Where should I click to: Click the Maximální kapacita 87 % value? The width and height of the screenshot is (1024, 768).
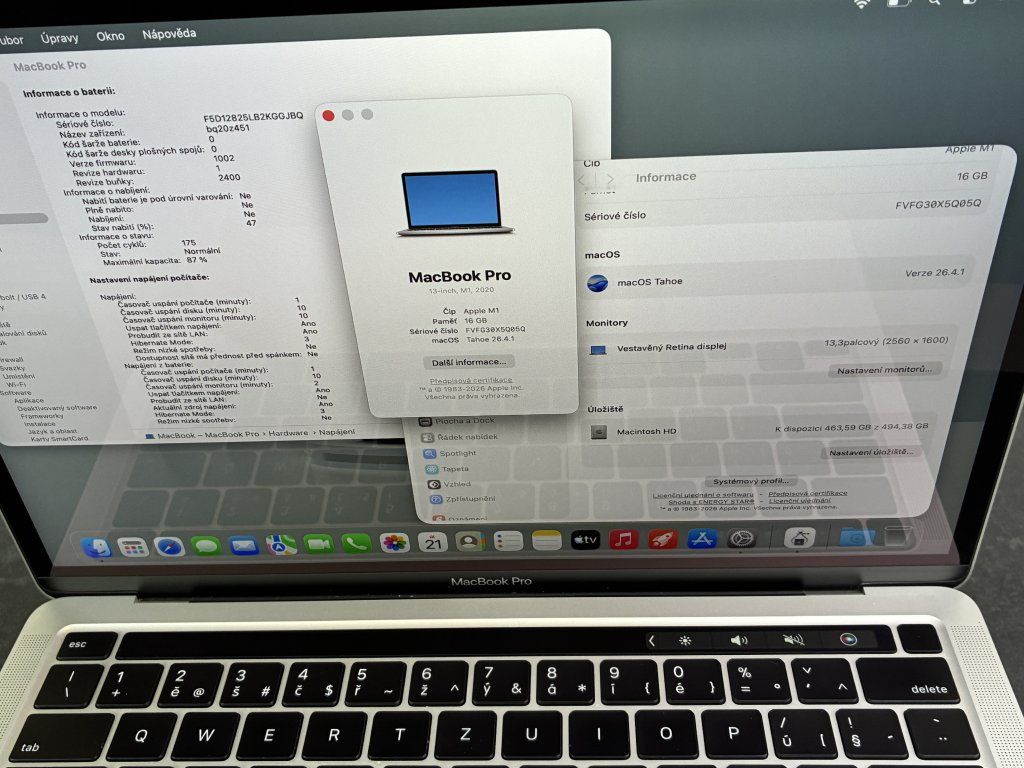[197, 260]
